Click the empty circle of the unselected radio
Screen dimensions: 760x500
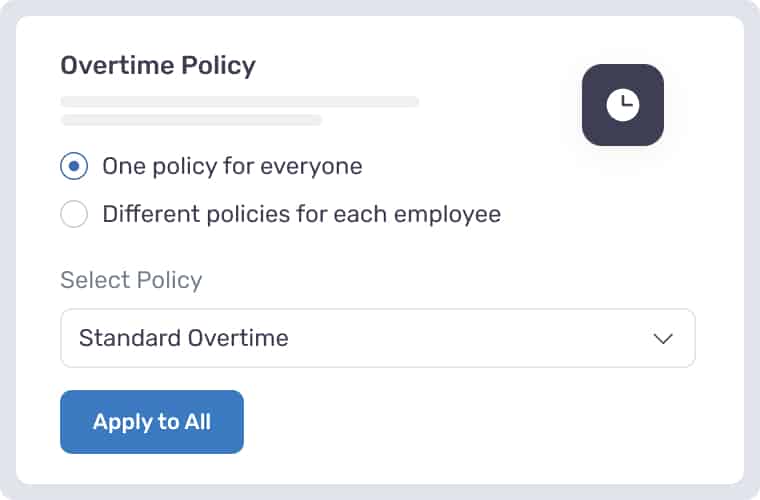point(74,214)
